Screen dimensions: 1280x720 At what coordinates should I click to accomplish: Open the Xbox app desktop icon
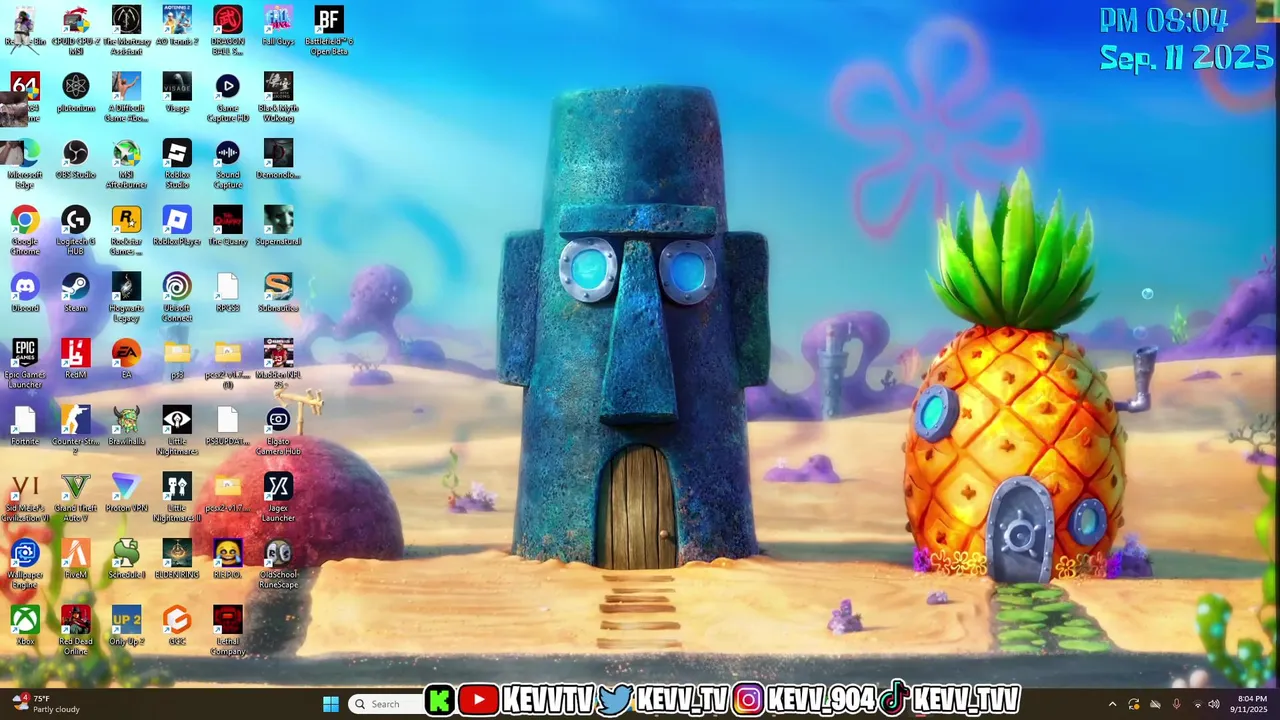coord(25,626)
